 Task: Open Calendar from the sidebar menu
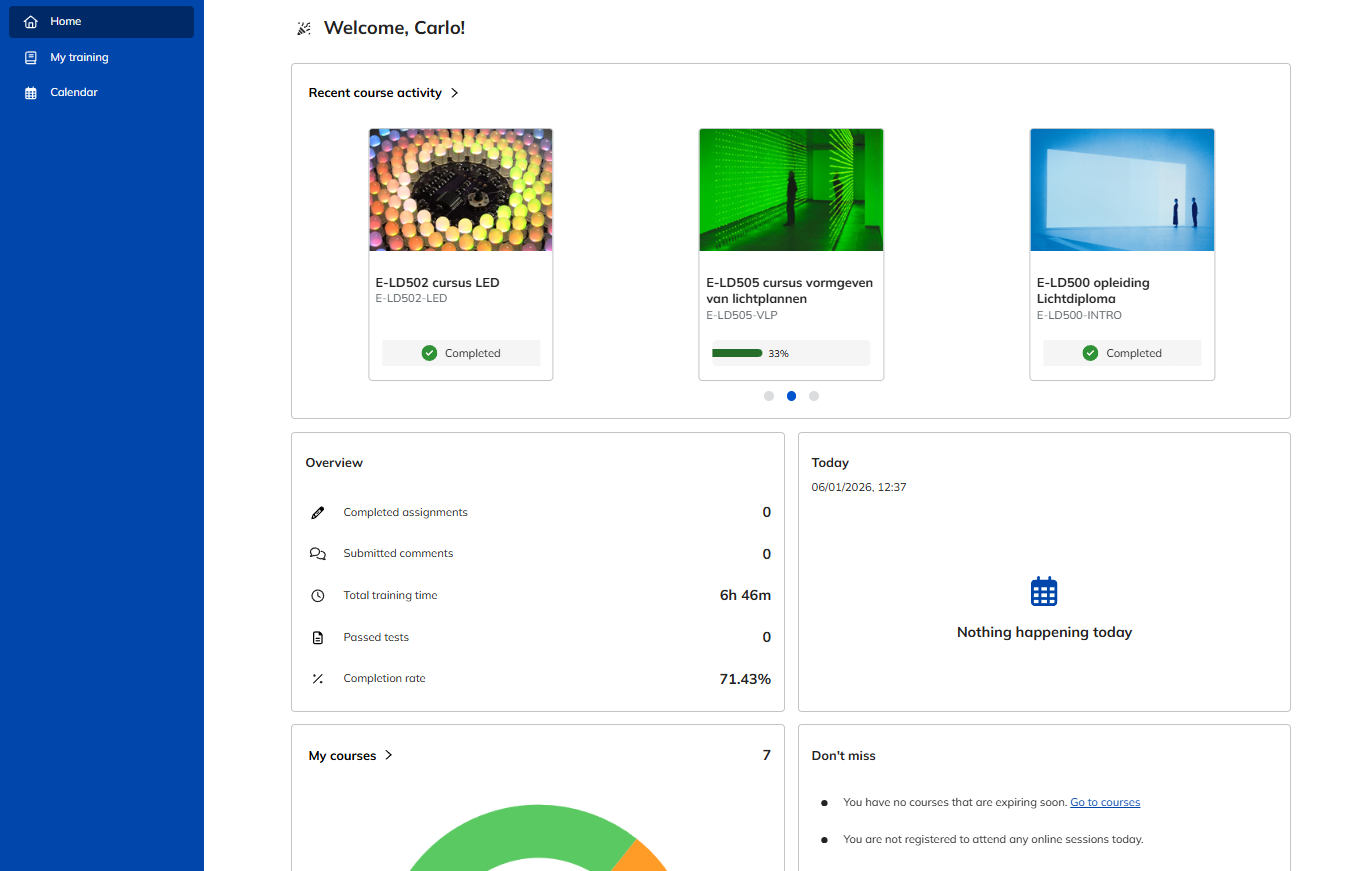(x=74, y=93)
